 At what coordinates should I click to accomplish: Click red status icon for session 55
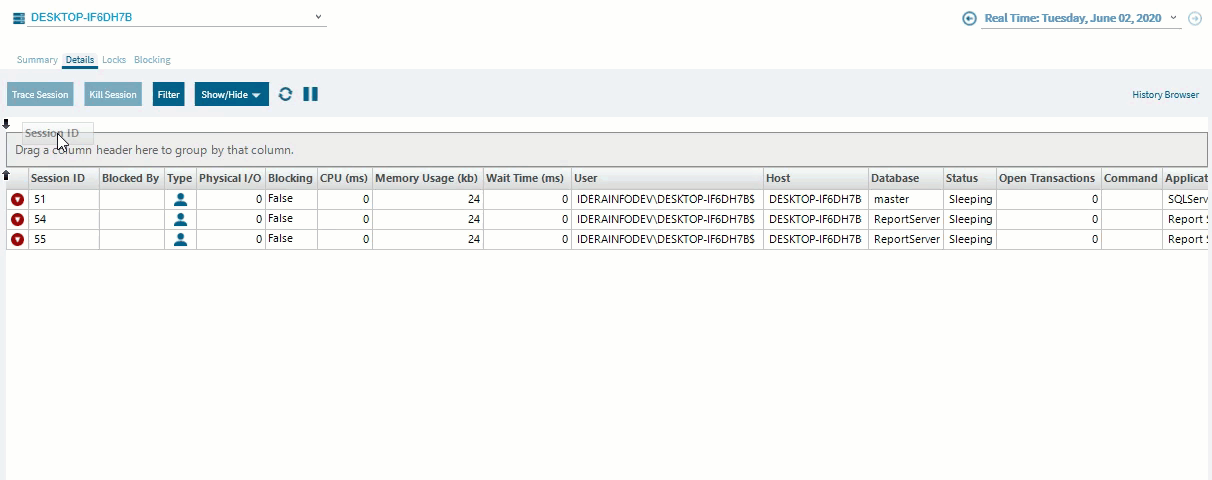17,240
